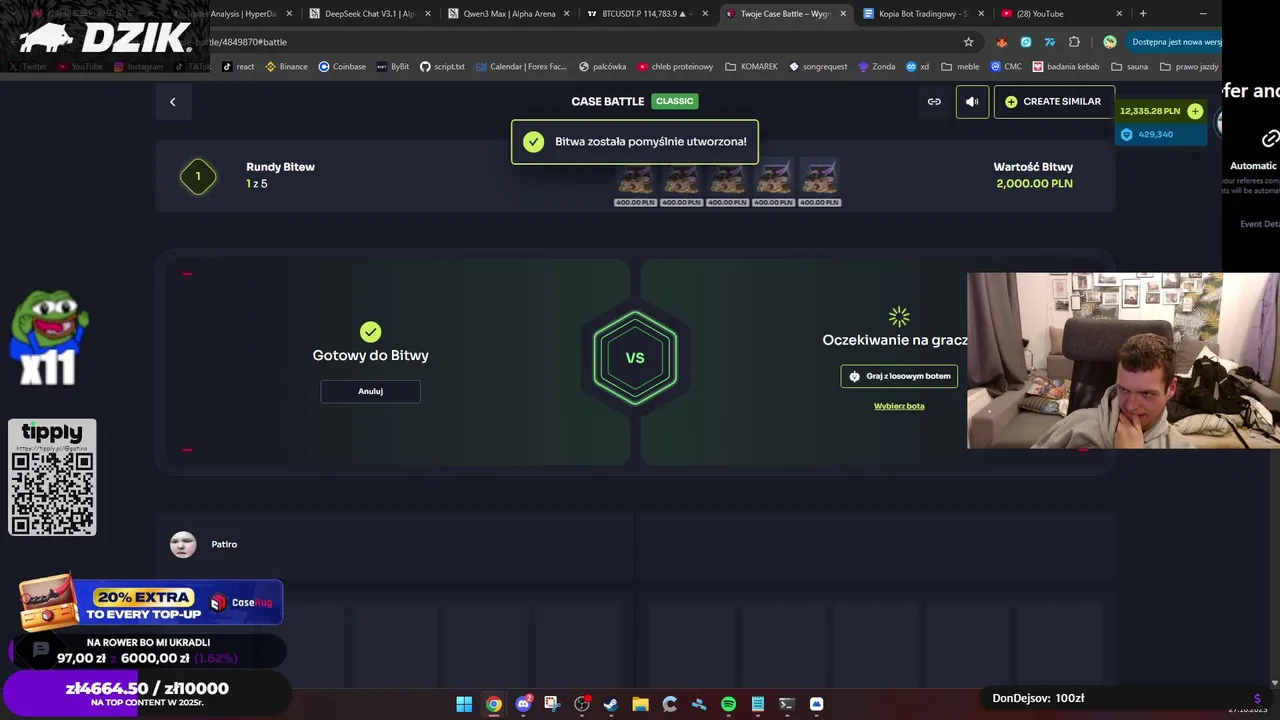Click Graj z losowym botem button
Image resolution: width=1280 pixels, height=720 pixels.
click(x=899, y=376)
